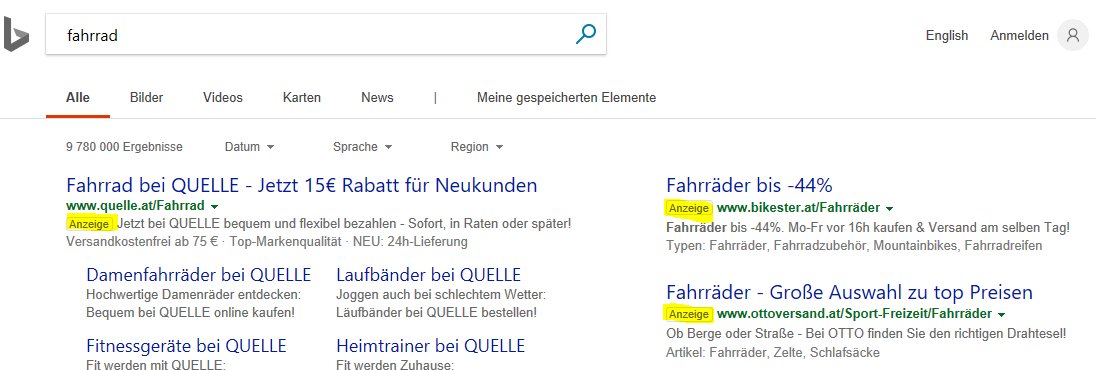Open arrow next to ottoversand.at URL
The height and width of the screenshot is (370, 1096).
click(1002, 313)
